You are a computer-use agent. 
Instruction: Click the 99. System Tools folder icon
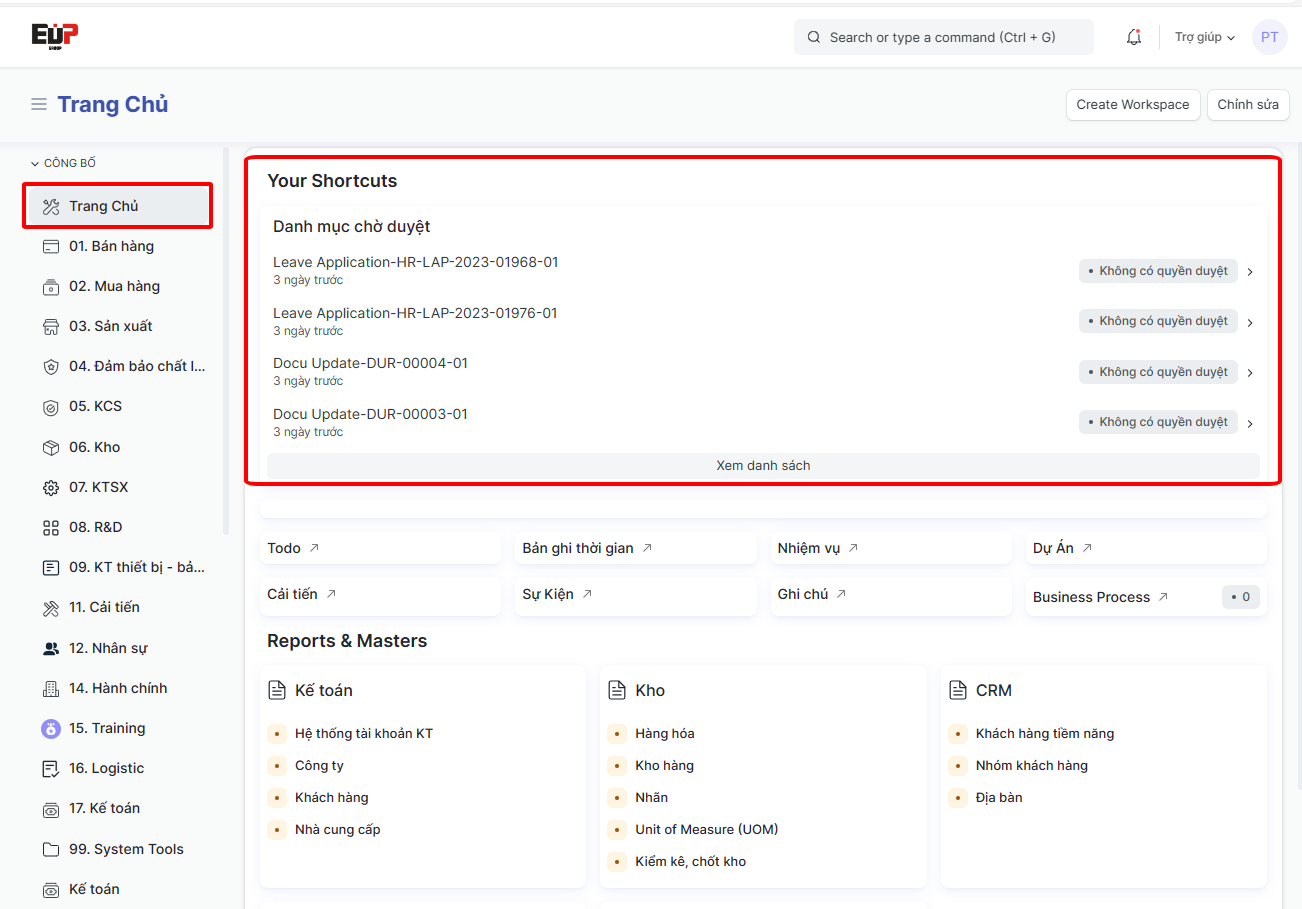[51, 849]
